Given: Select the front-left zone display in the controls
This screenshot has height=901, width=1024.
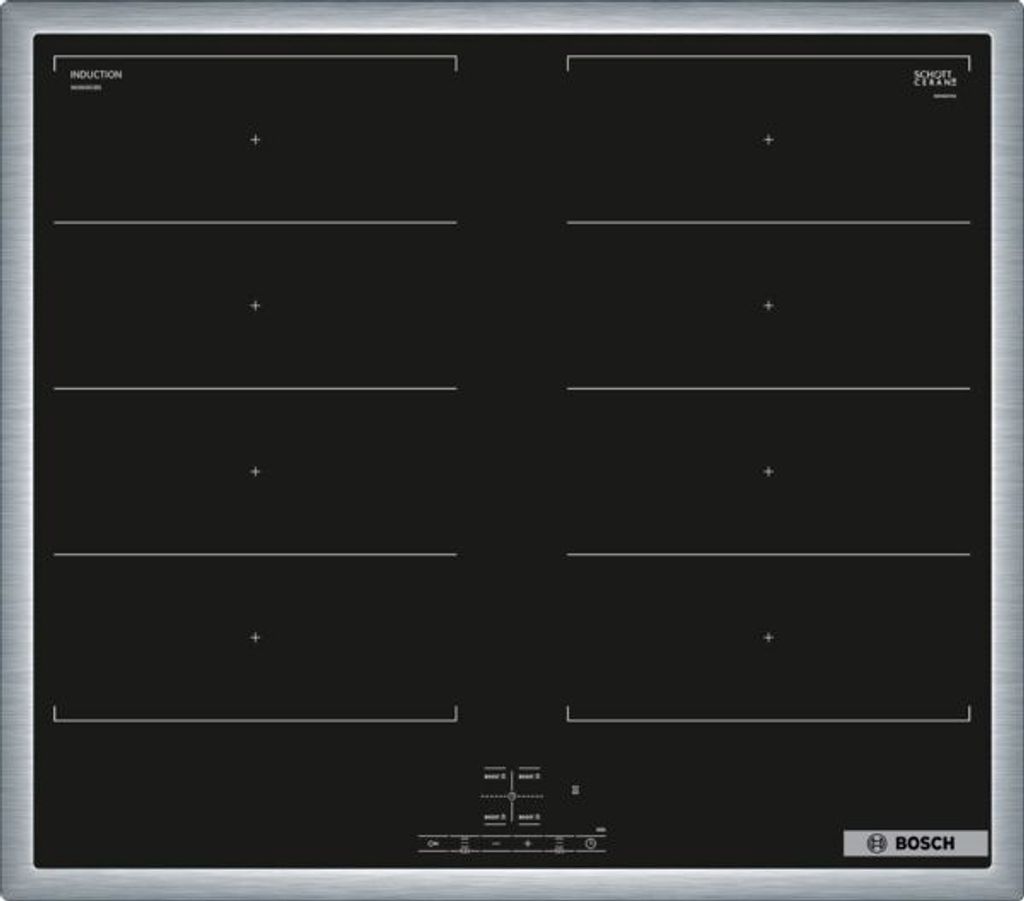Looking at the screenshot, I should click(x=495, y=817).
